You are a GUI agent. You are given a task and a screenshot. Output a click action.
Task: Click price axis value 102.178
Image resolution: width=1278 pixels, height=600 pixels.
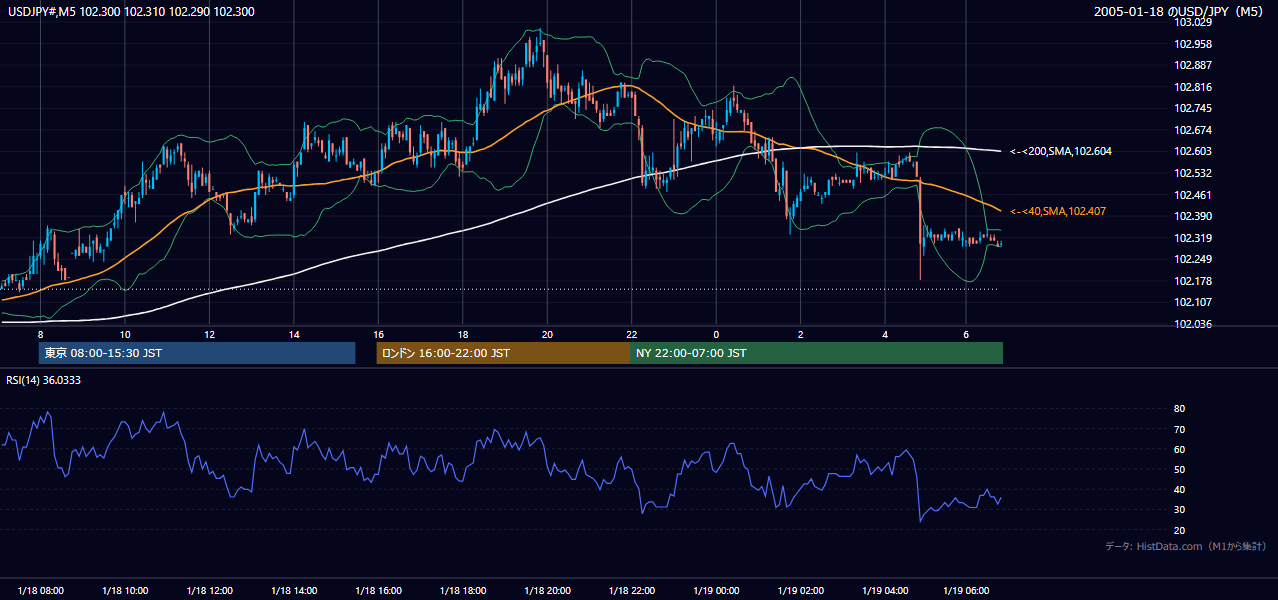(1193, 281)
